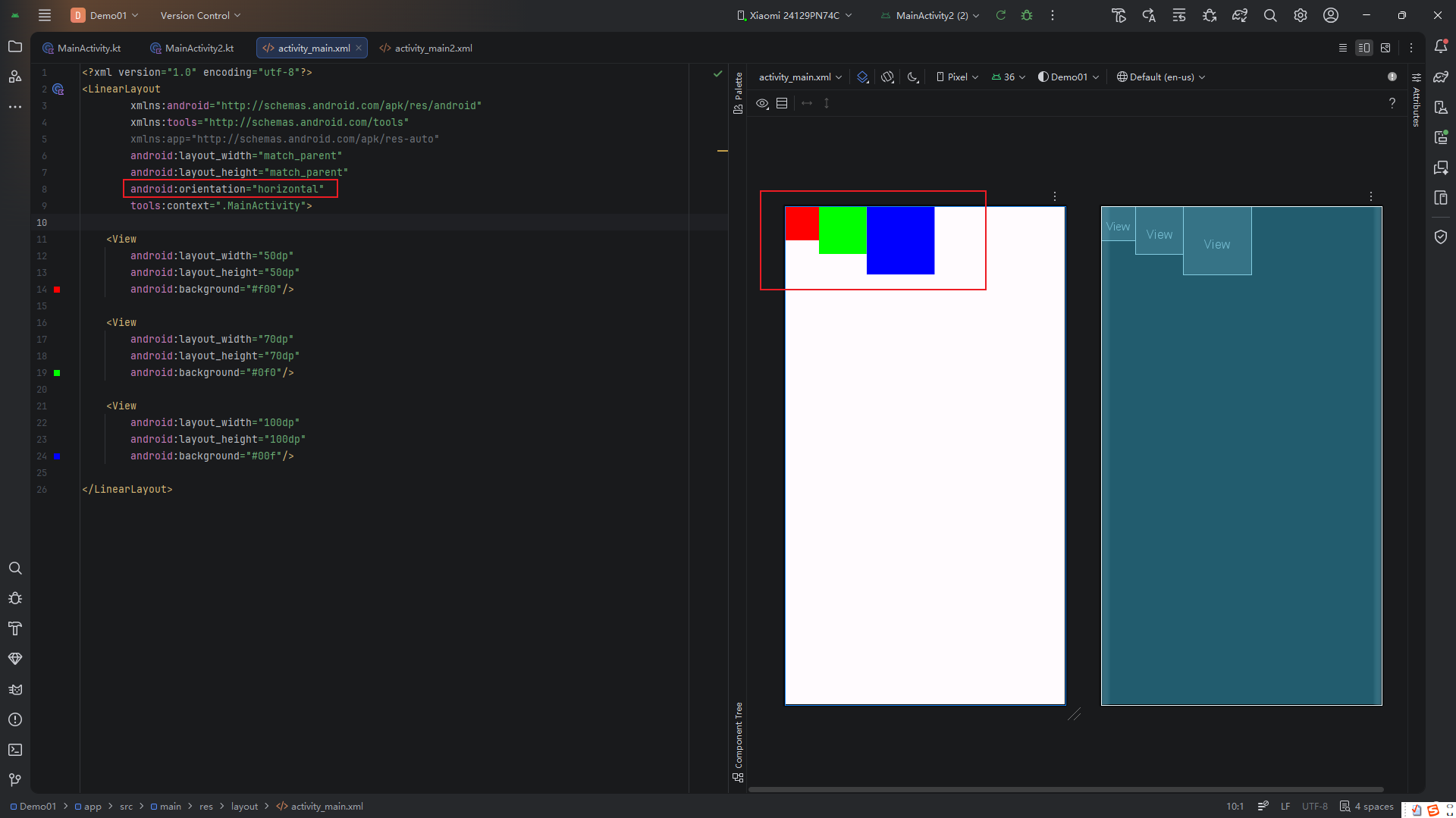Open the App Inspection shield icon
The width and height of the screenshot is (1456, 818).
point(1441,237)
